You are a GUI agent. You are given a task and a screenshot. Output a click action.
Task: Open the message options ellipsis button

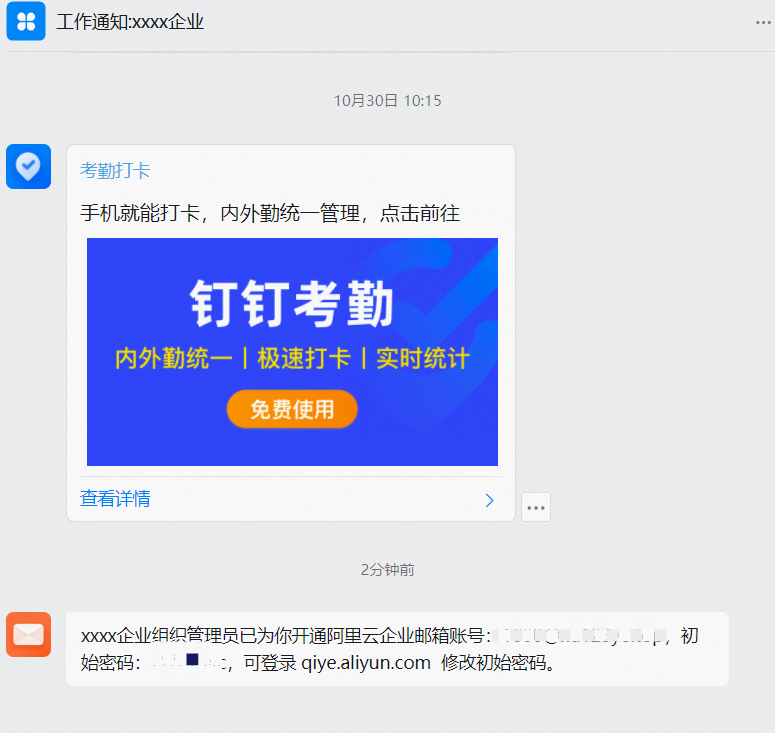pos(536,507)
